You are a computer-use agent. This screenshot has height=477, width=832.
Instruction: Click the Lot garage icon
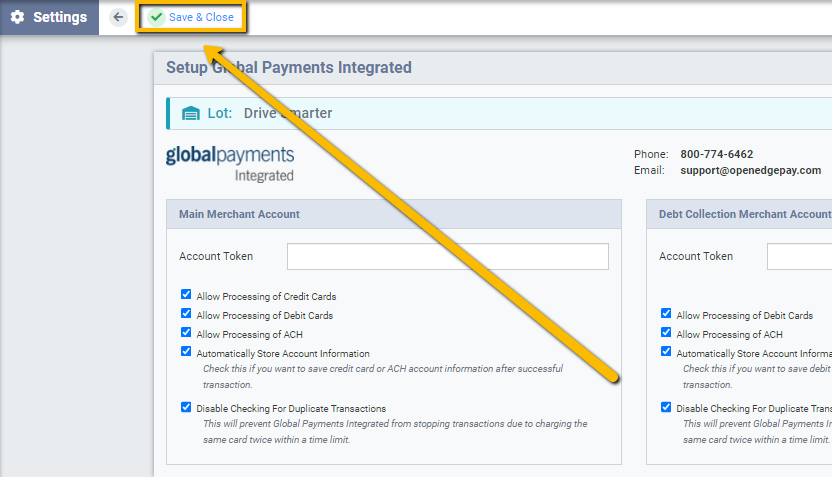[x=191, y=113]
